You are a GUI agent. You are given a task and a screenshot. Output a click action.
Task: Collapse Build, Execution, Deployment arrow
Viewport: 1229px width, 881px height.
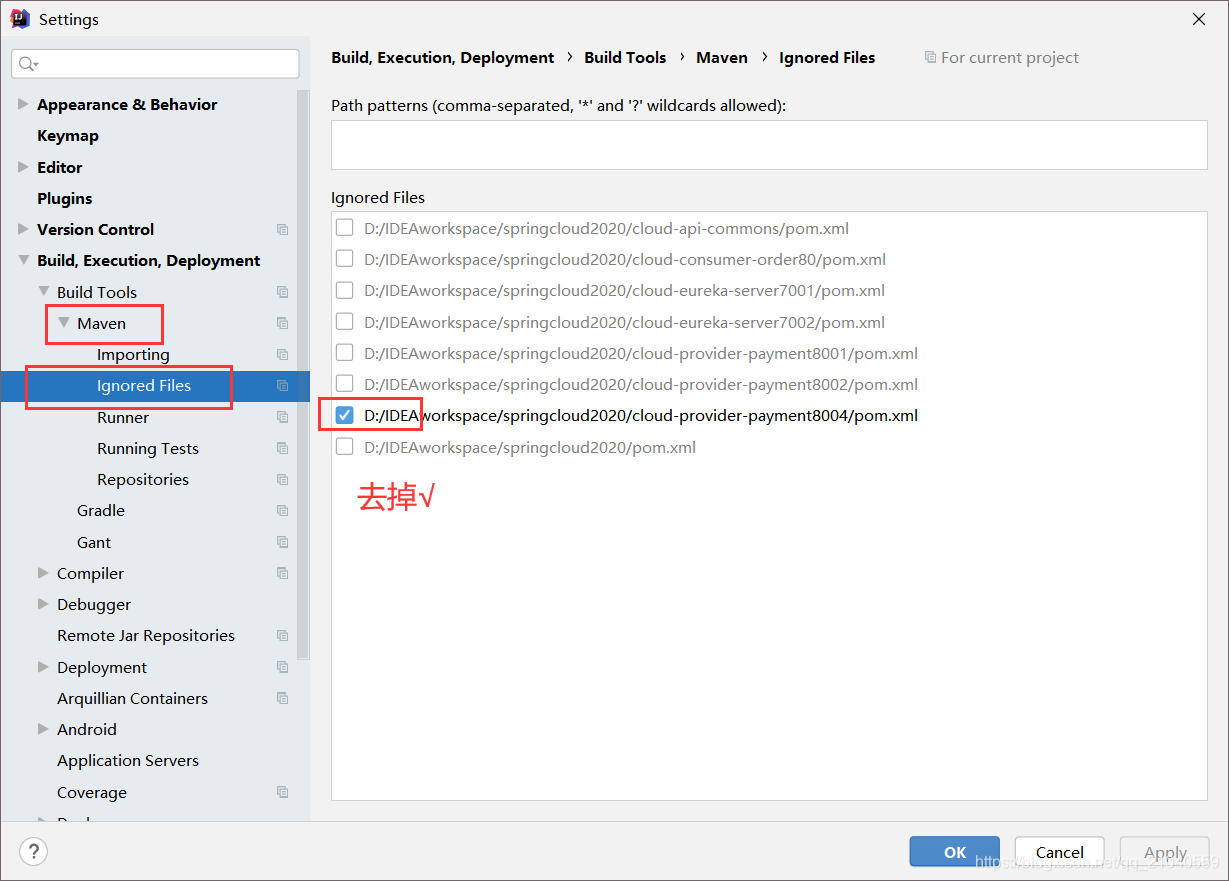23,260
